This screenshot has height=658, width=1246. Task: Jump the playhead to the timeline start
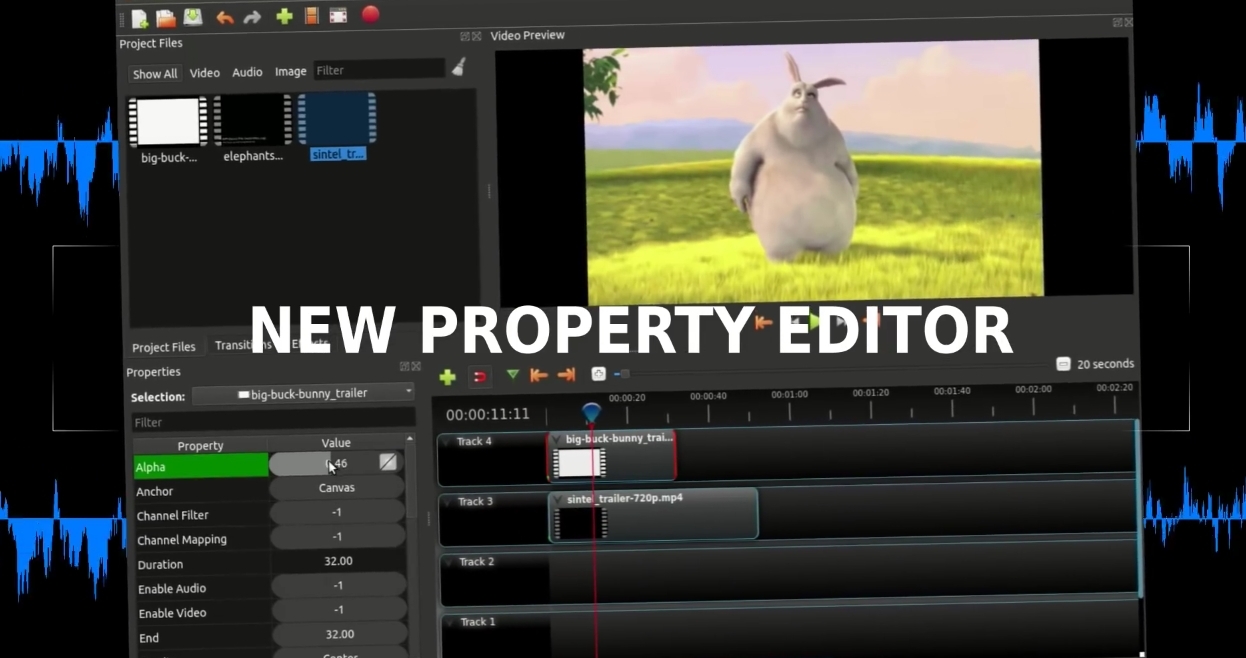(538, 376)
